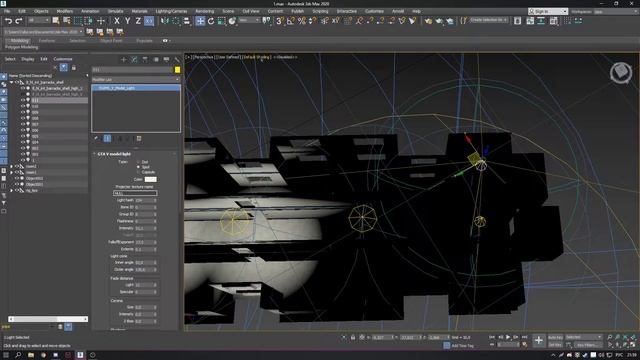This screenshot has width=640, height=360.
Task: Hide object 009 with its eye icon
Action: pyautogui.click(x=23, y=112)
